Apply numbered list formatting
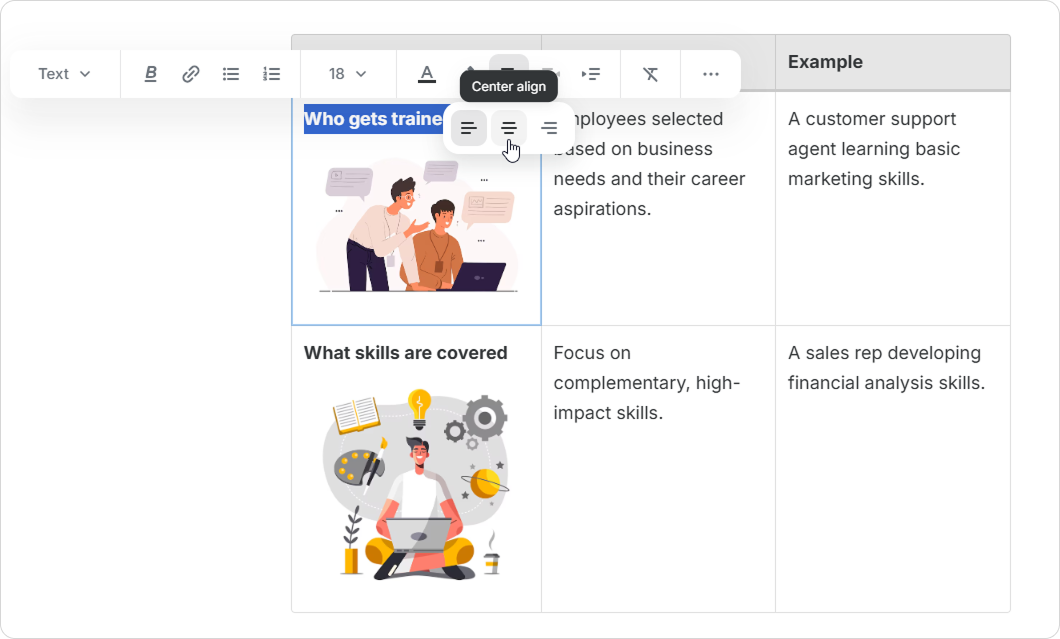This screenshot has width=1060, height=639. [271, 74]
